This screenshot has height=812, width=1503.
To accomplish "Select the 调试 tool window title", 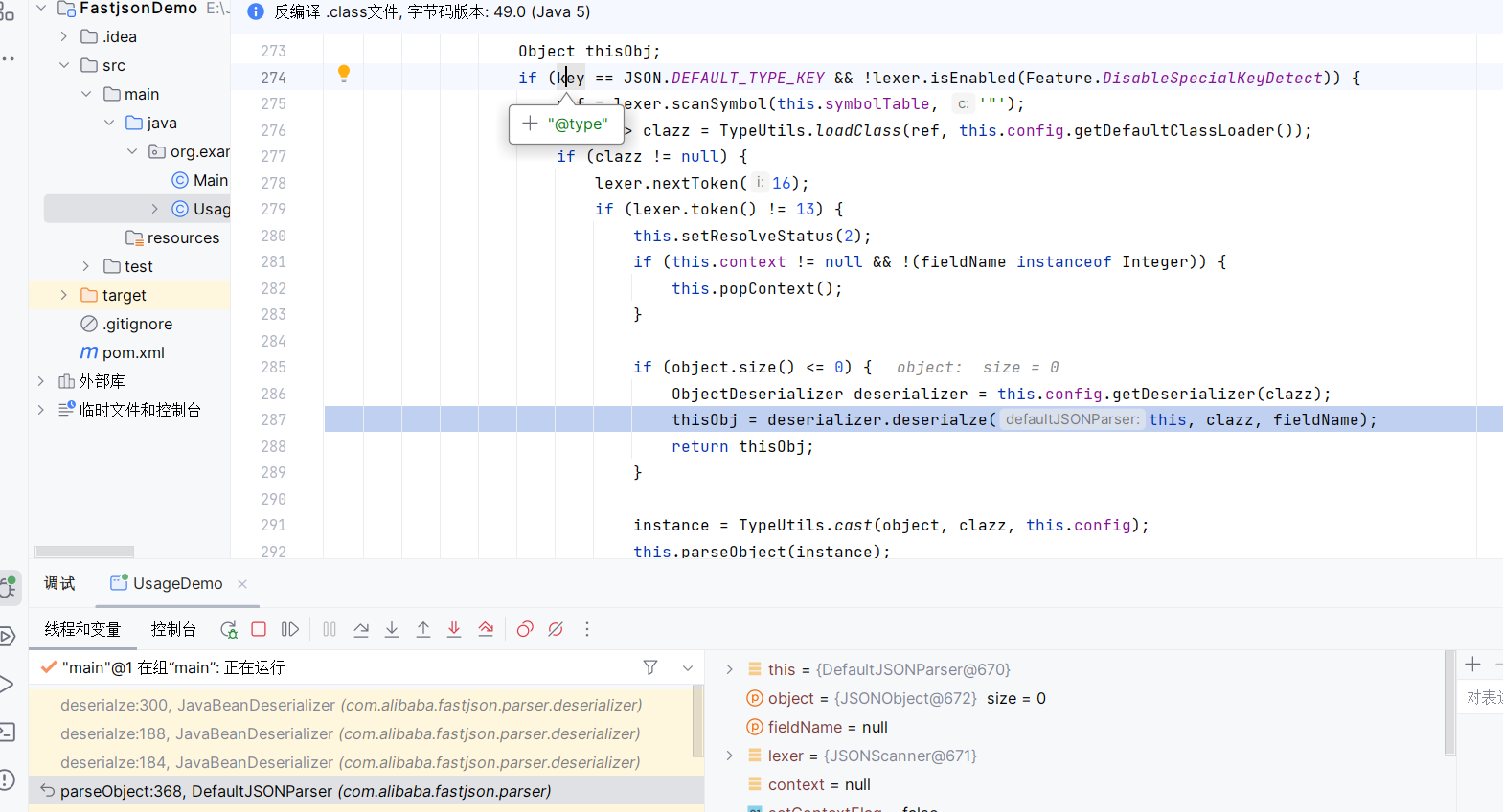I will point(59,583).
